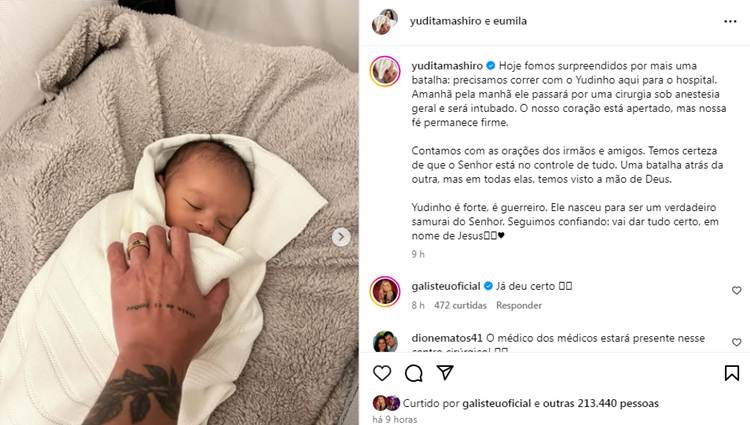
Task: Click galisteuoficial username in comments
Action: pyautogui.click(x=446, y=286)
